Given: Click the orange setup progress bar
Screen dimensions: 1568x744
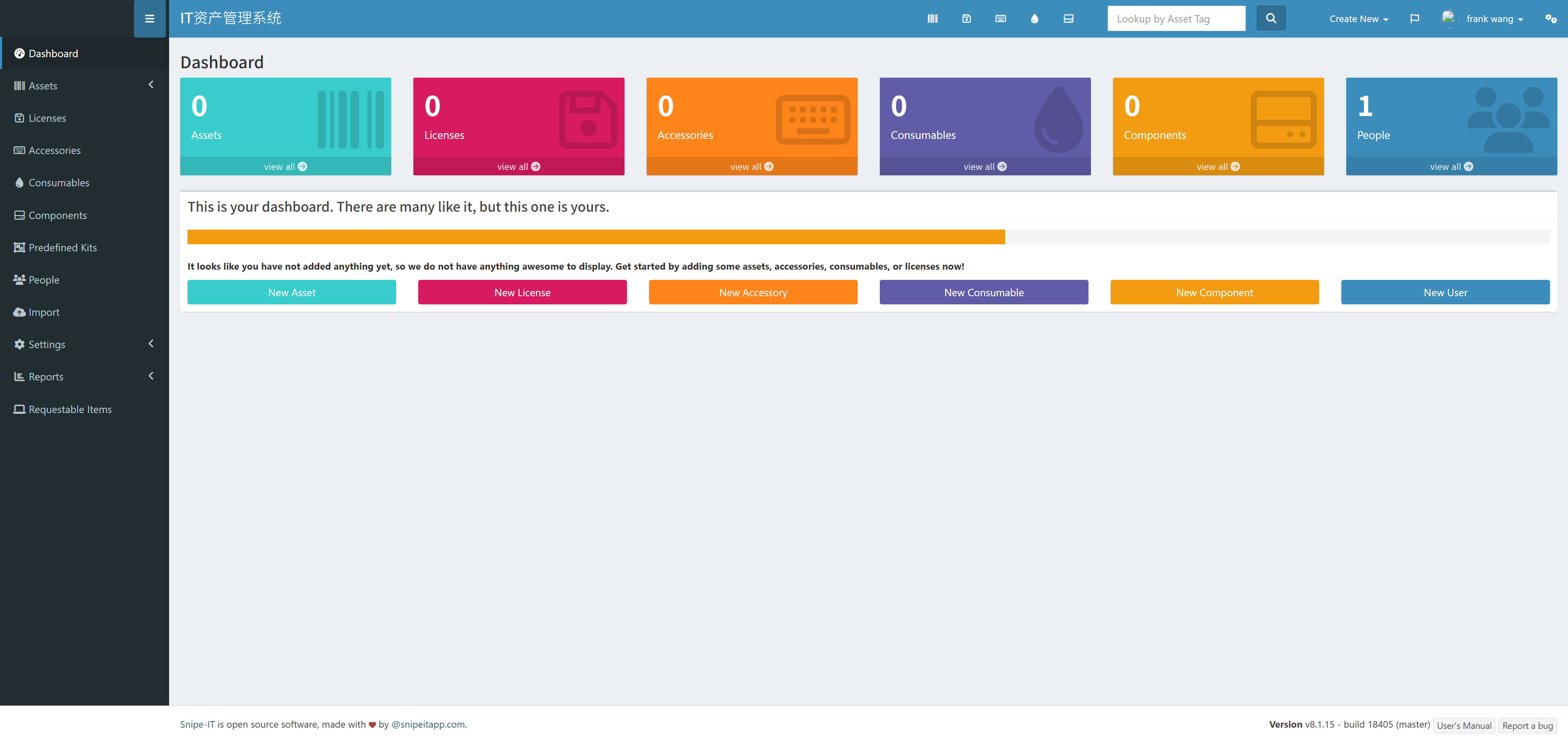Looking at the screenshot, I should click(x=596, y=237).
